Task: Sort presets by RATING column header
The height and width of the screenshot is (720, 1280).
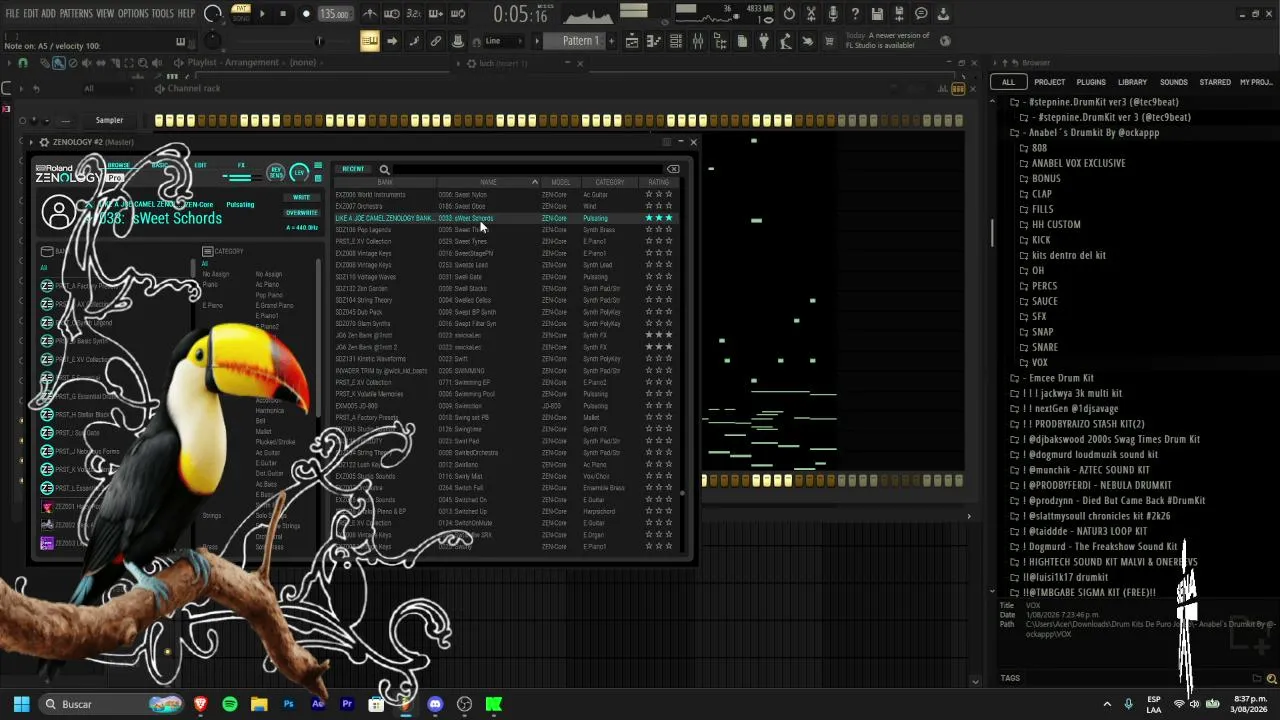Action: (658, 182)
